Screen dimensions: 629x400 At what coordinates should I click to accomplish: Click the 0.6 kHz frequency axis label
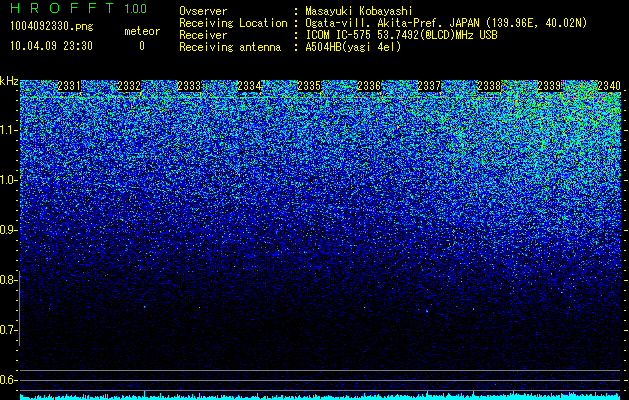click(x=7, y=380)
